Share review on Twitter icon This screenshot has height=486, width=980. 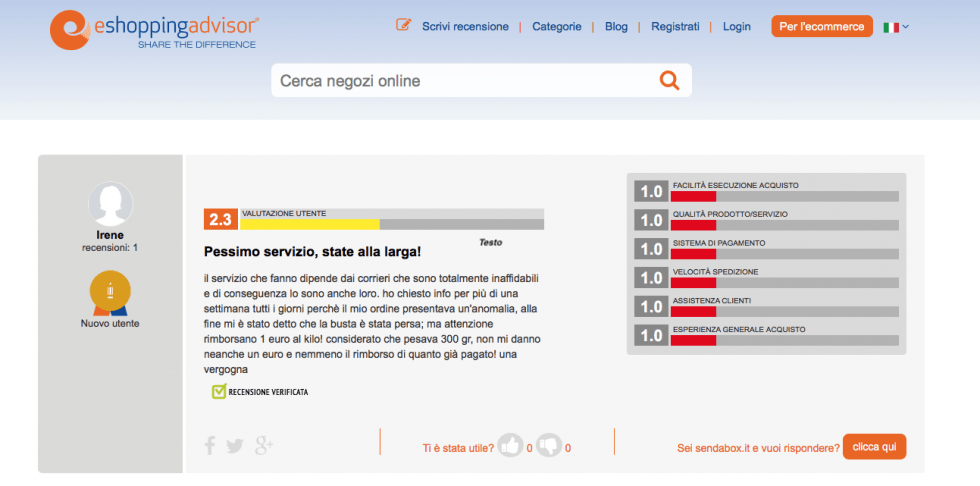(235, 446)
